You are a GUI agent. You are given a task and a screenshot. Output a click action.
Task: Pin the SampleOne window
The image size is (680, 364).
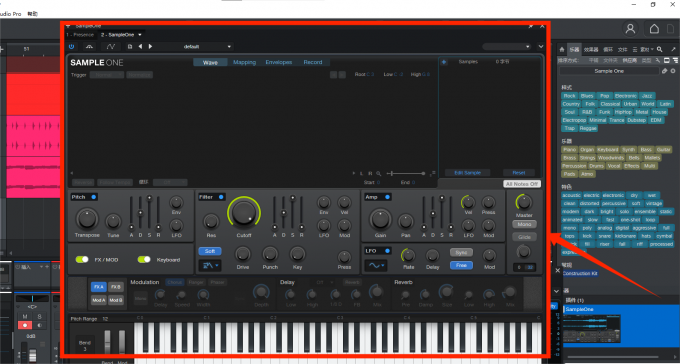(530, 26)
